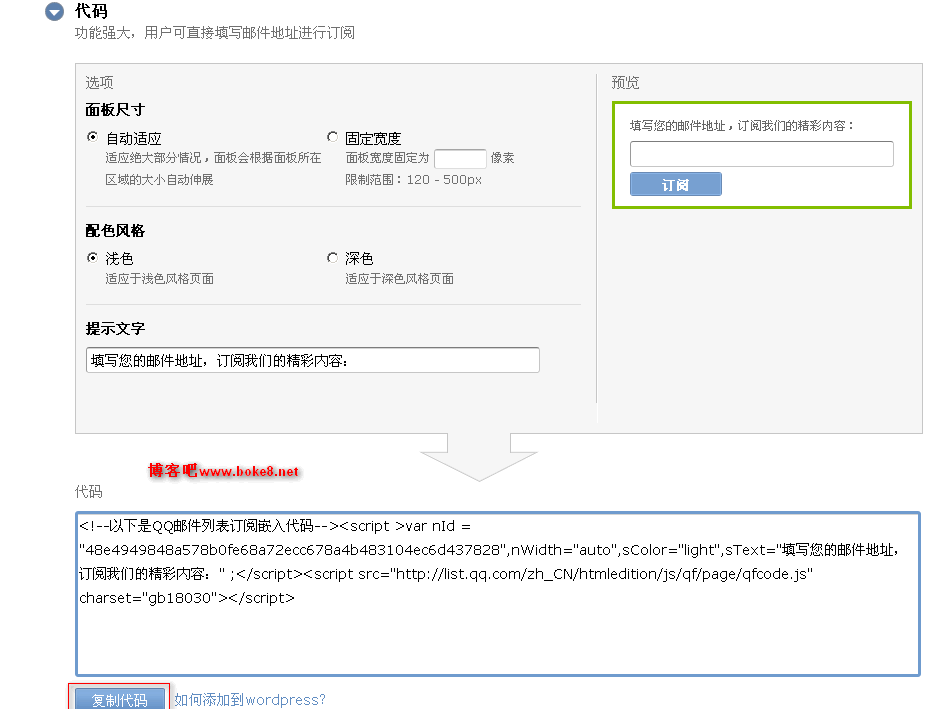Click the 提示文字 prompt text field
This screenshot has height=709, width=943.
313,360
